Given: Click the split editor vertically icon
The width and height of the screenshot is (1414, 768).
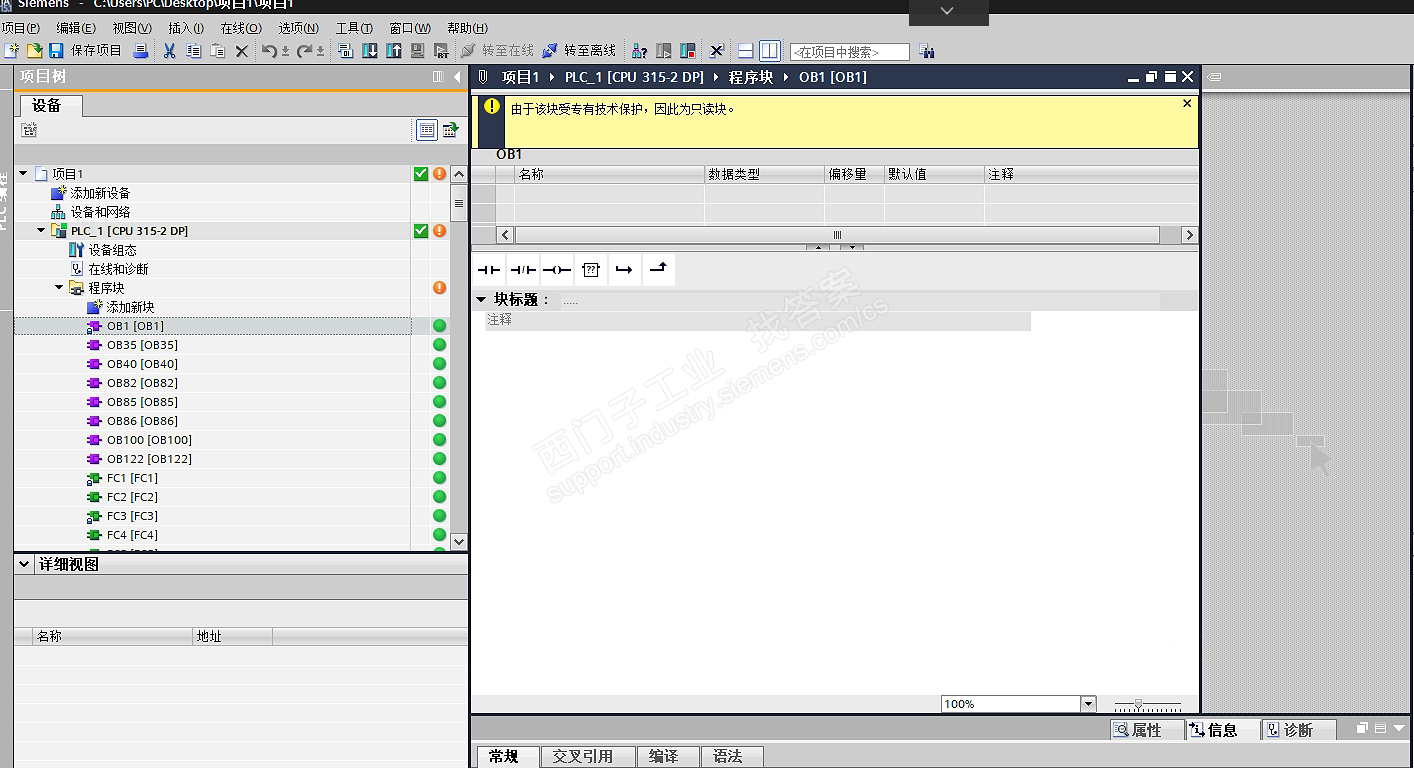Looking at the screenshot, I should pos(769,50).
